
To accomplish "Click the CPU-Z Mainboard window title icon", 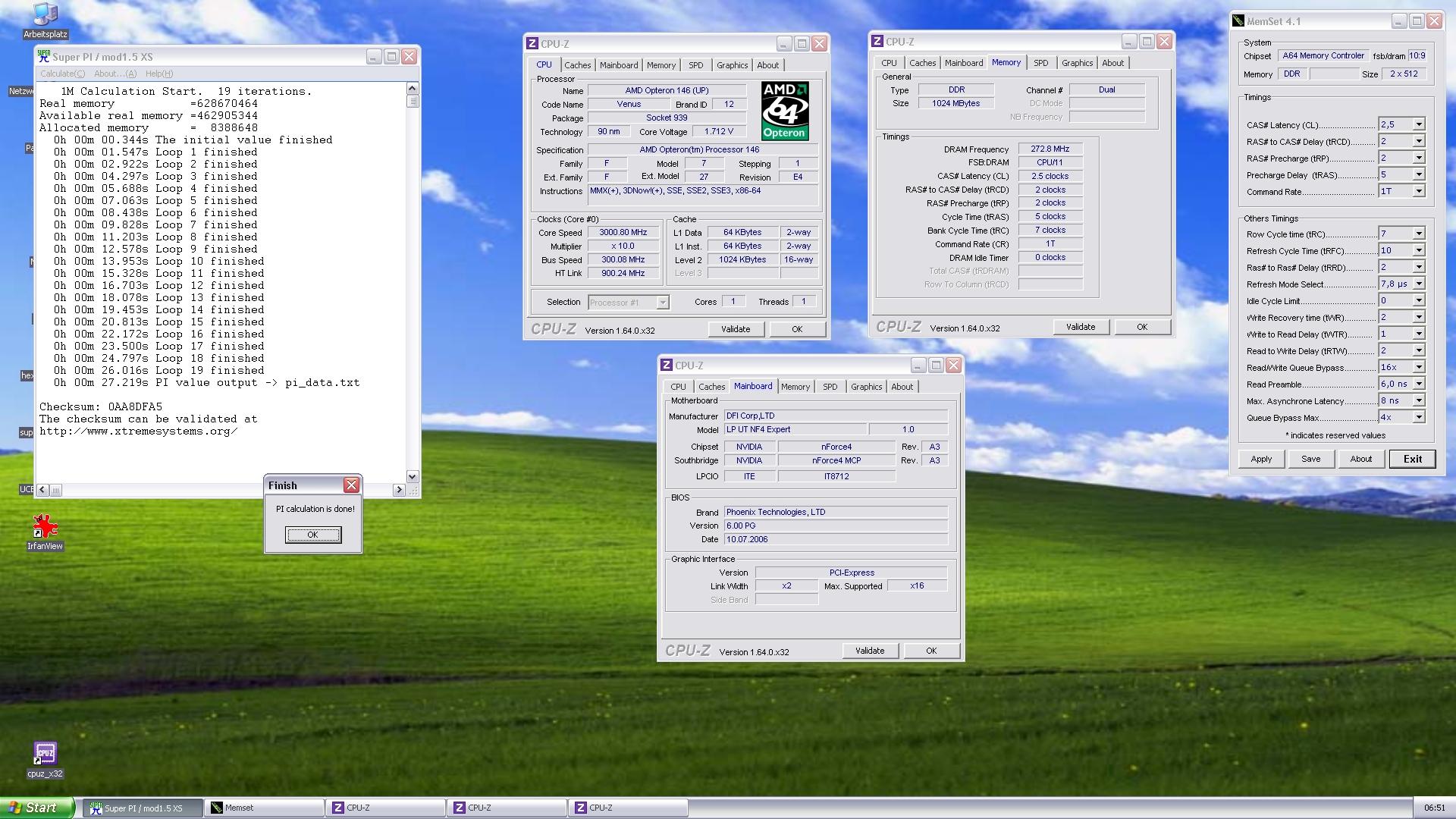I will point(667,366).
